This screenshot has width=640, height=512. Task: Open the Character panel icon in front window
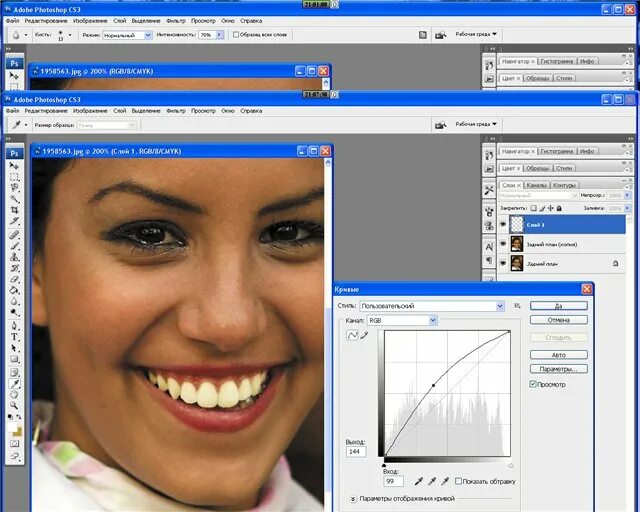[x=489, y=247]
